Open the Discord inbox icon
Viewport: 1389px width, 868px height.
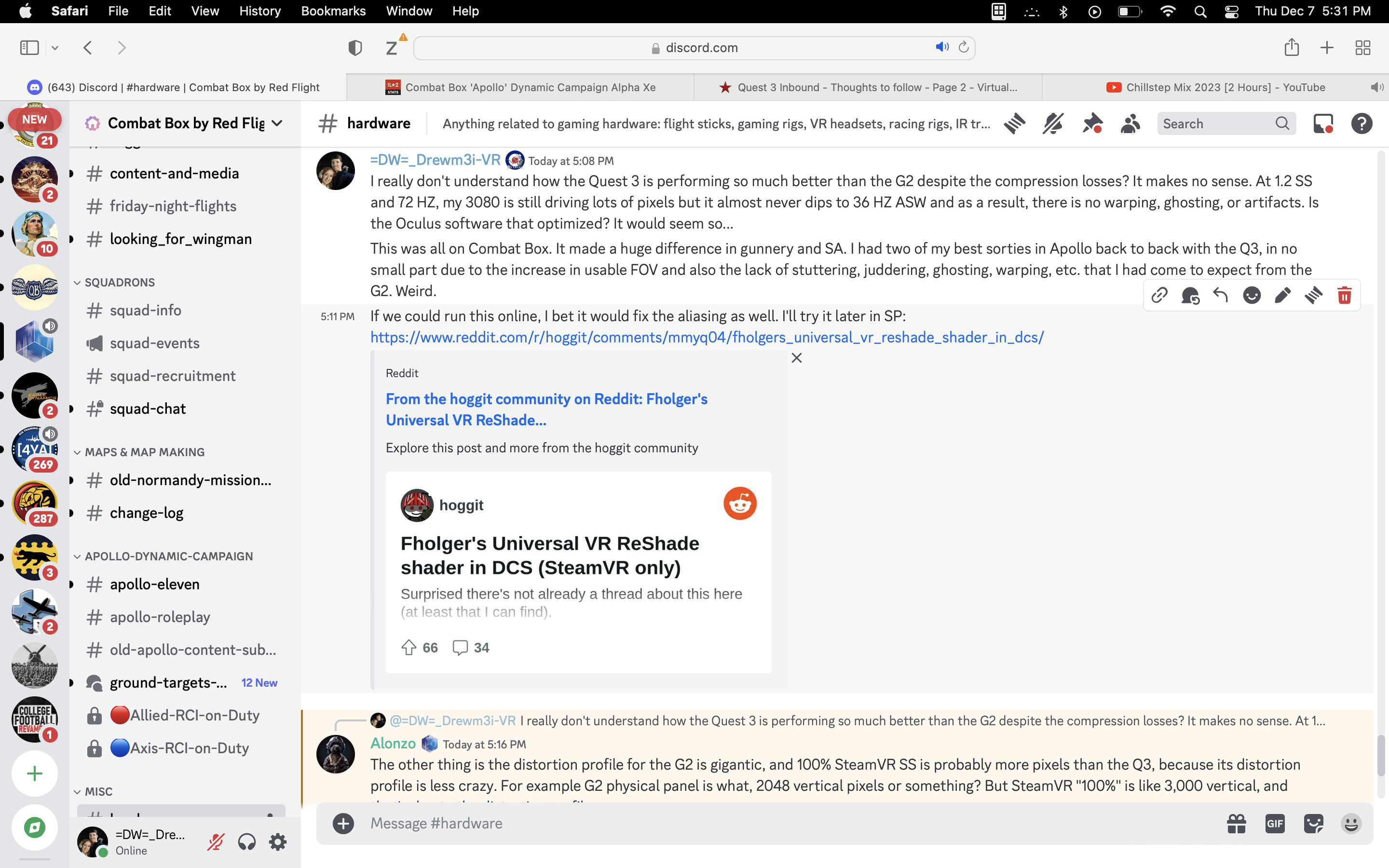pyautogui.click(x=1323, y=123)
